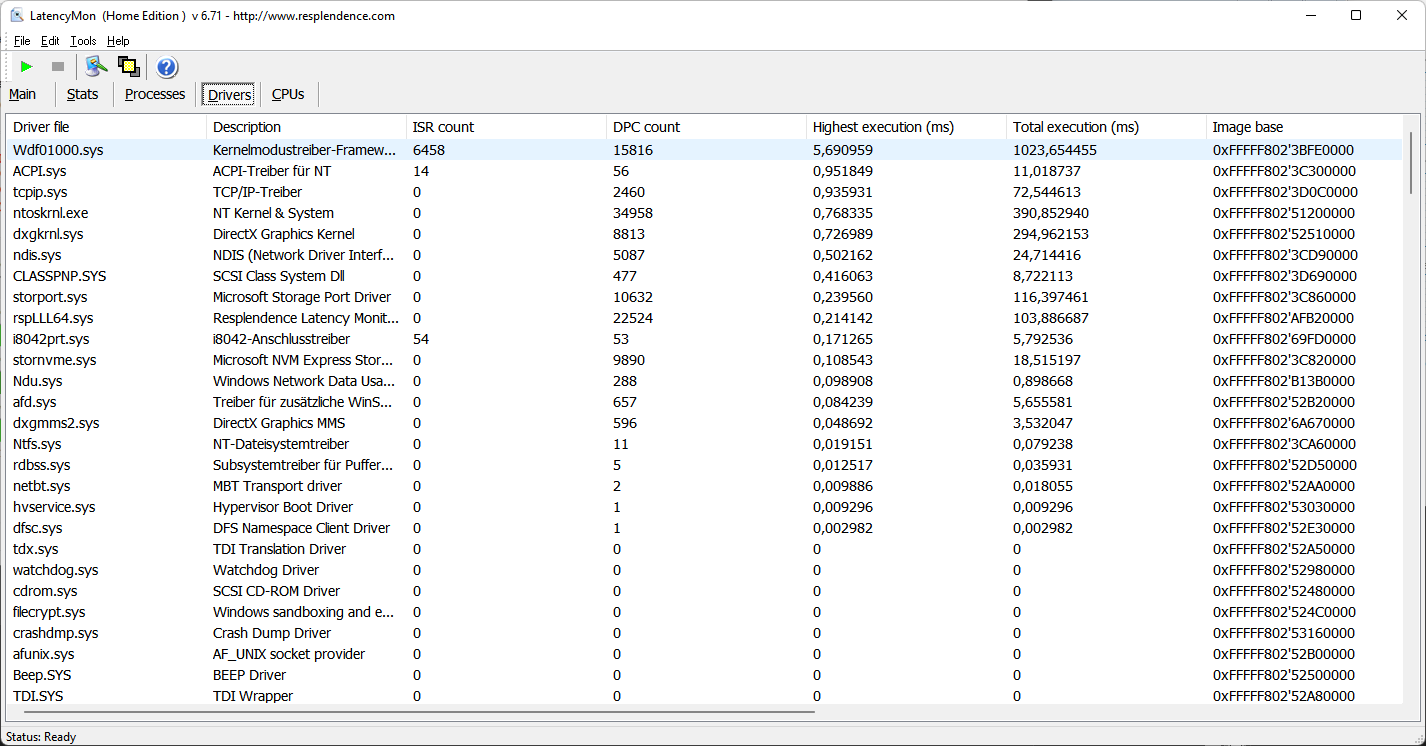Click the yellow overlapping squares toolbar icon
The image size is (1426, 746).
128,67
